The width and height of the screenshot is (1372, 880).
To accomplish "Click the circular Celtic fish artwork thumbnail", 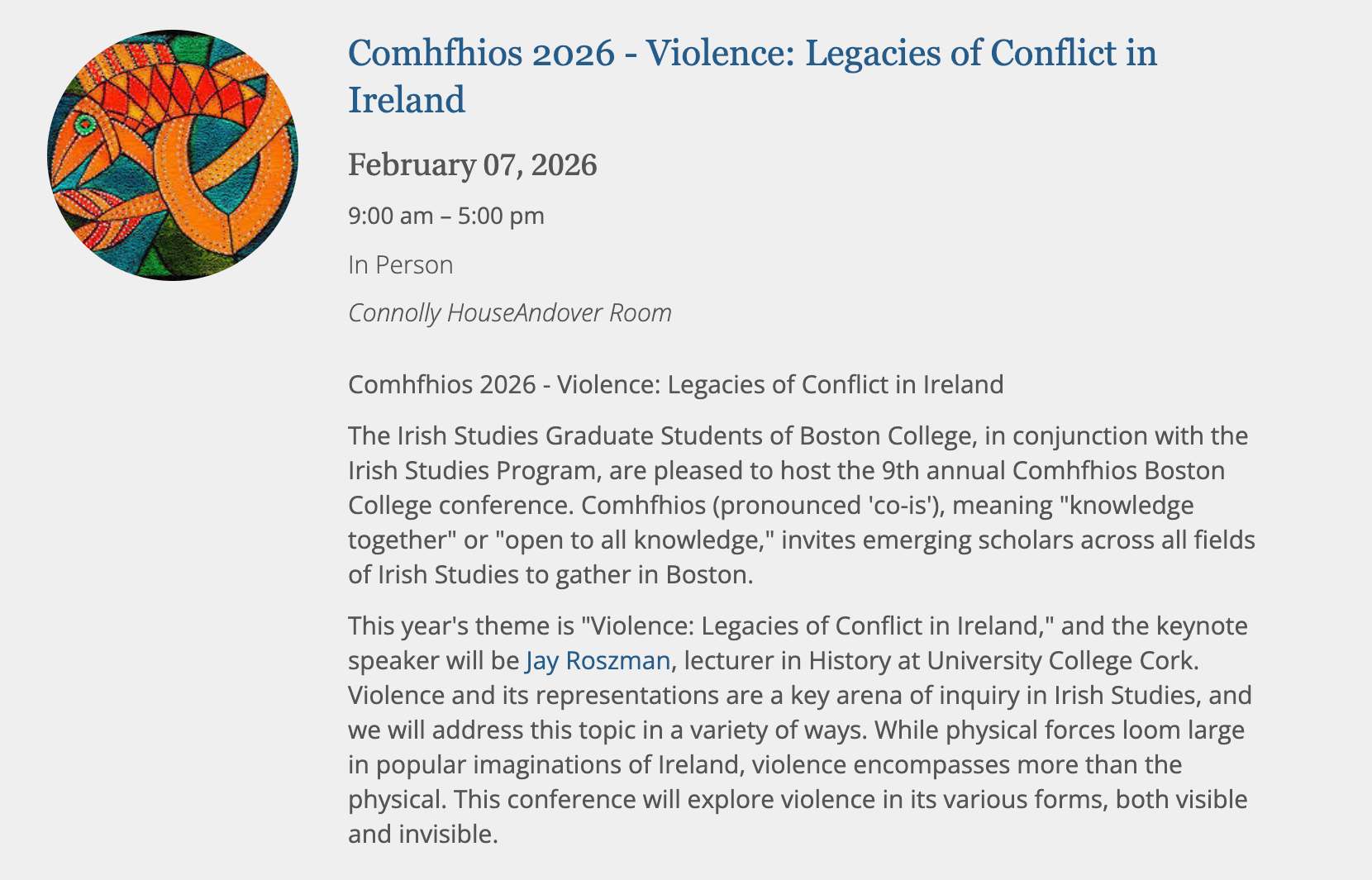I will pyautogui.click(x=173, y=155).
